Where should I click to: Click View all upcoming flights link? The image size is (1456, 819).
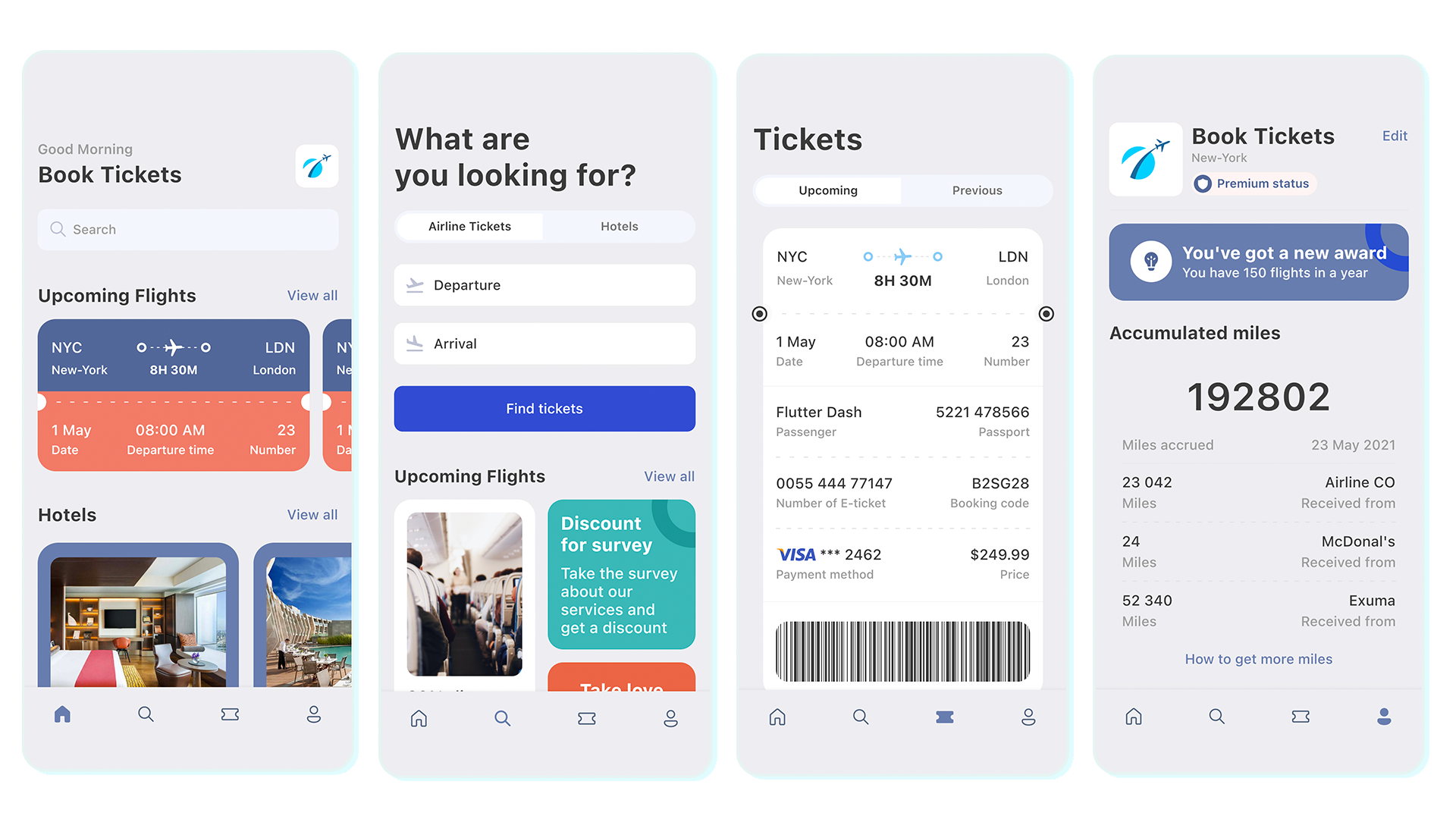pyautogui.click(x=311, y=294)
